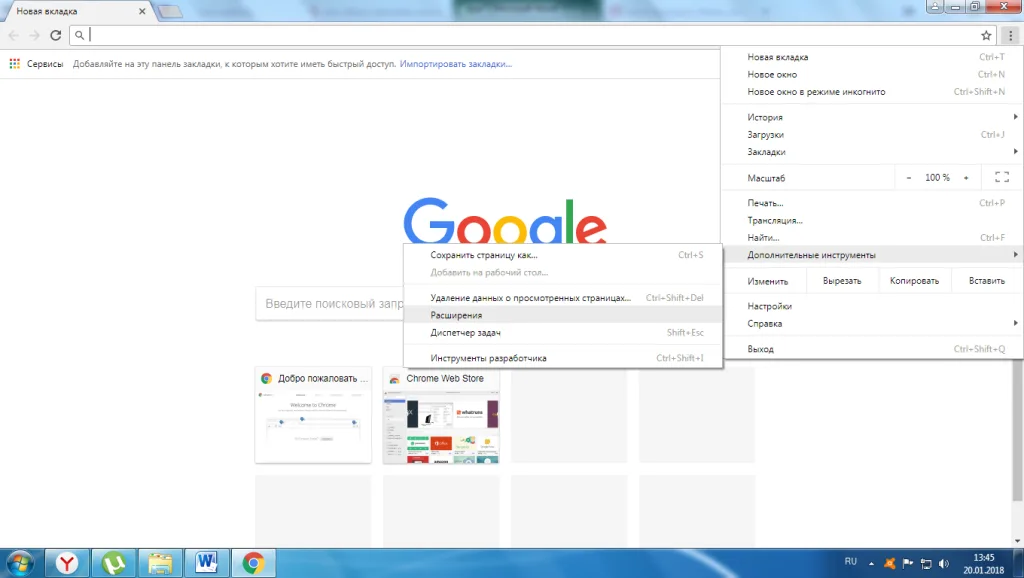1024x578 pixels.
Task: Click the Action Center flag tray icon
Action: [908, 563]
